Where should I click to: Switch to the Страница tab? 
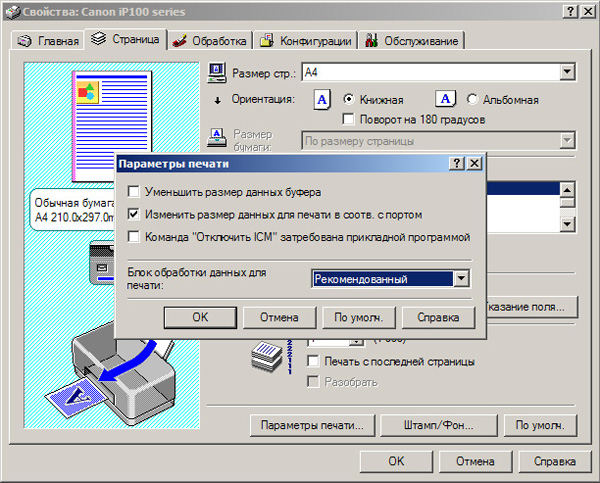[x=126, y=39]
